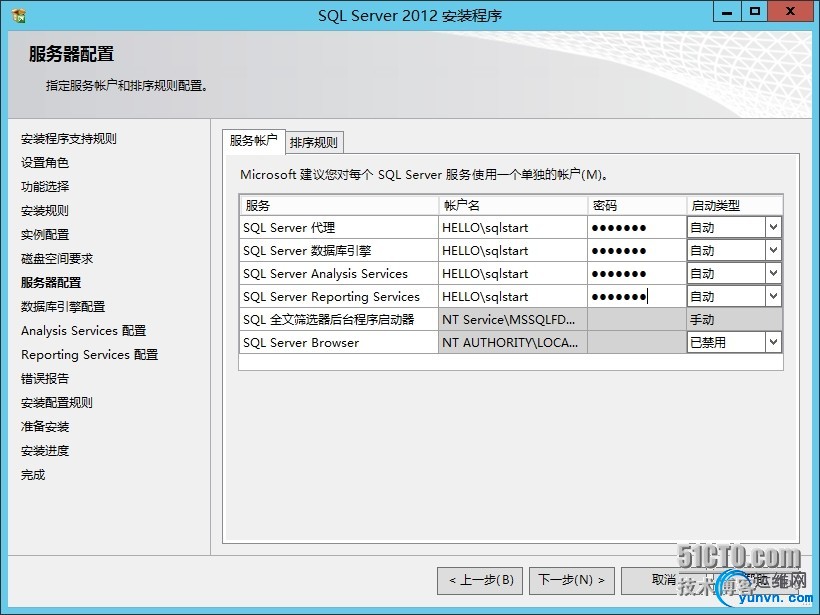Click the 取消 button
Screen dimensions: 820x615
pyautogui.click(x=664, y=580)
